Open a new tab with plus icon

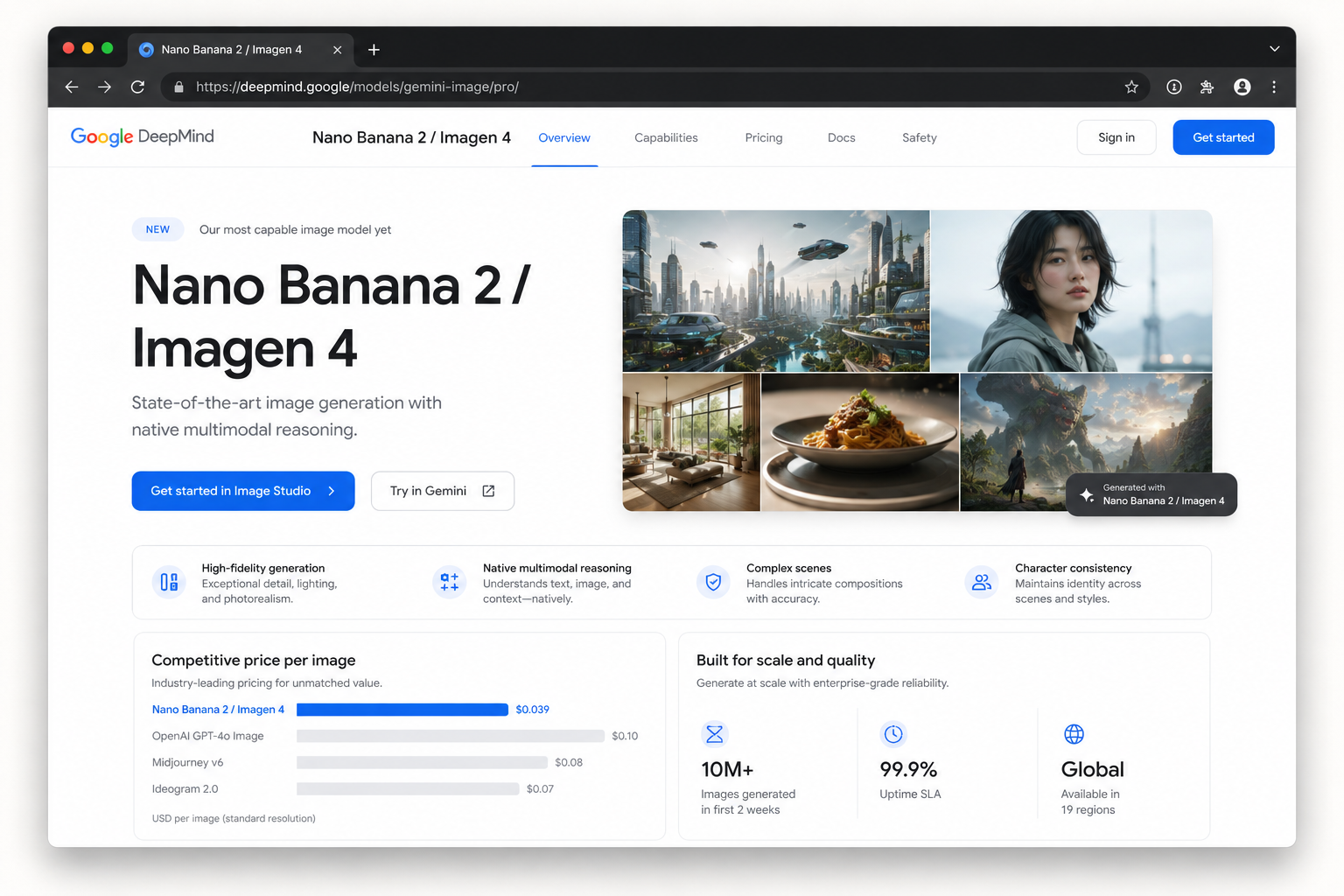coord(374,50)
